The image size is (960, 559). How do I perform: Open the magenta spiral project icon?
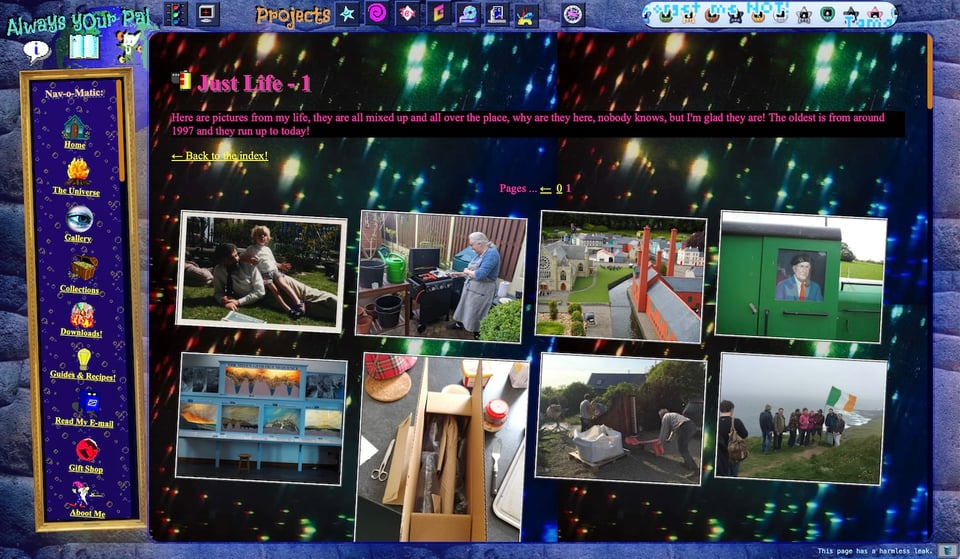point(377,13)
